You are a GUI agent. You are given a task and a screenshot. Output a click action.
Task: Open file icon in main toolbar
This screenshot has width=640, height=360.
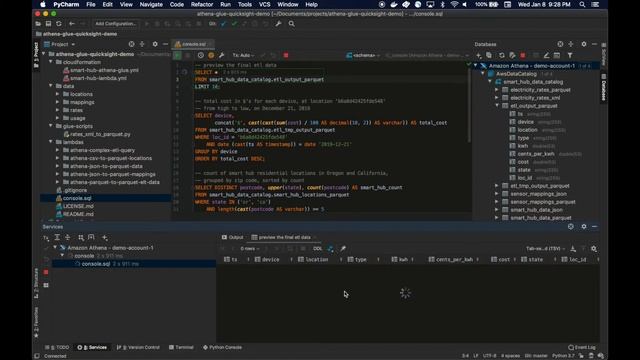[x=38, y=24]
